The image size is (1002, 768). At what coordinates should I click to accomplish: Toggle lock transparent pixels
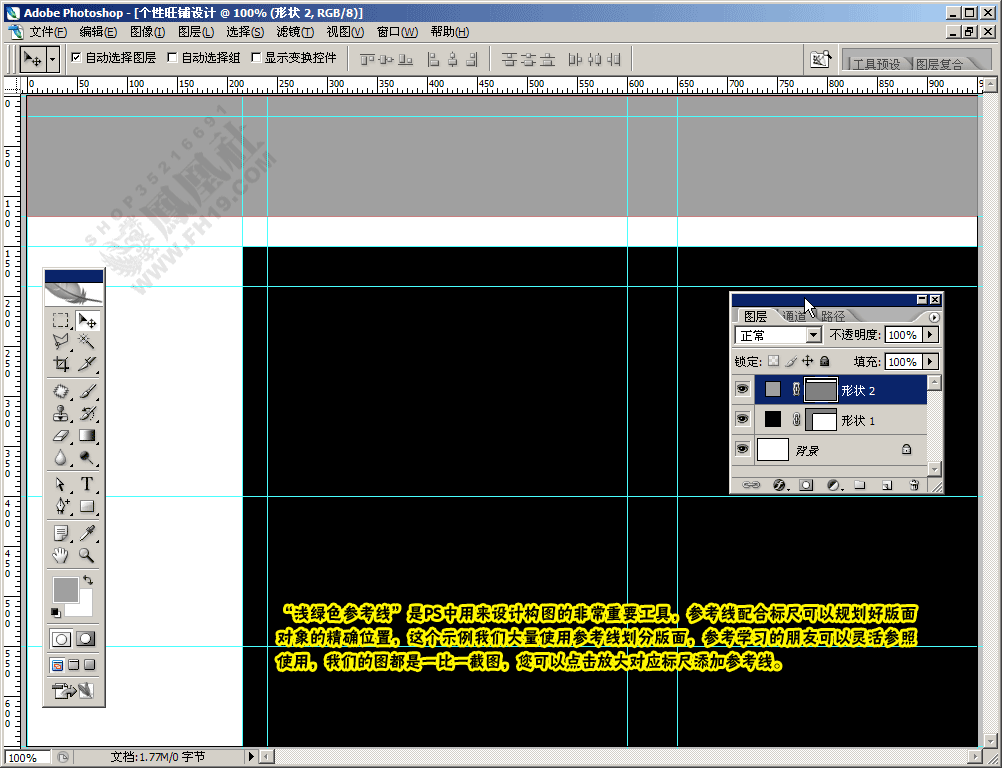[773, 362]
